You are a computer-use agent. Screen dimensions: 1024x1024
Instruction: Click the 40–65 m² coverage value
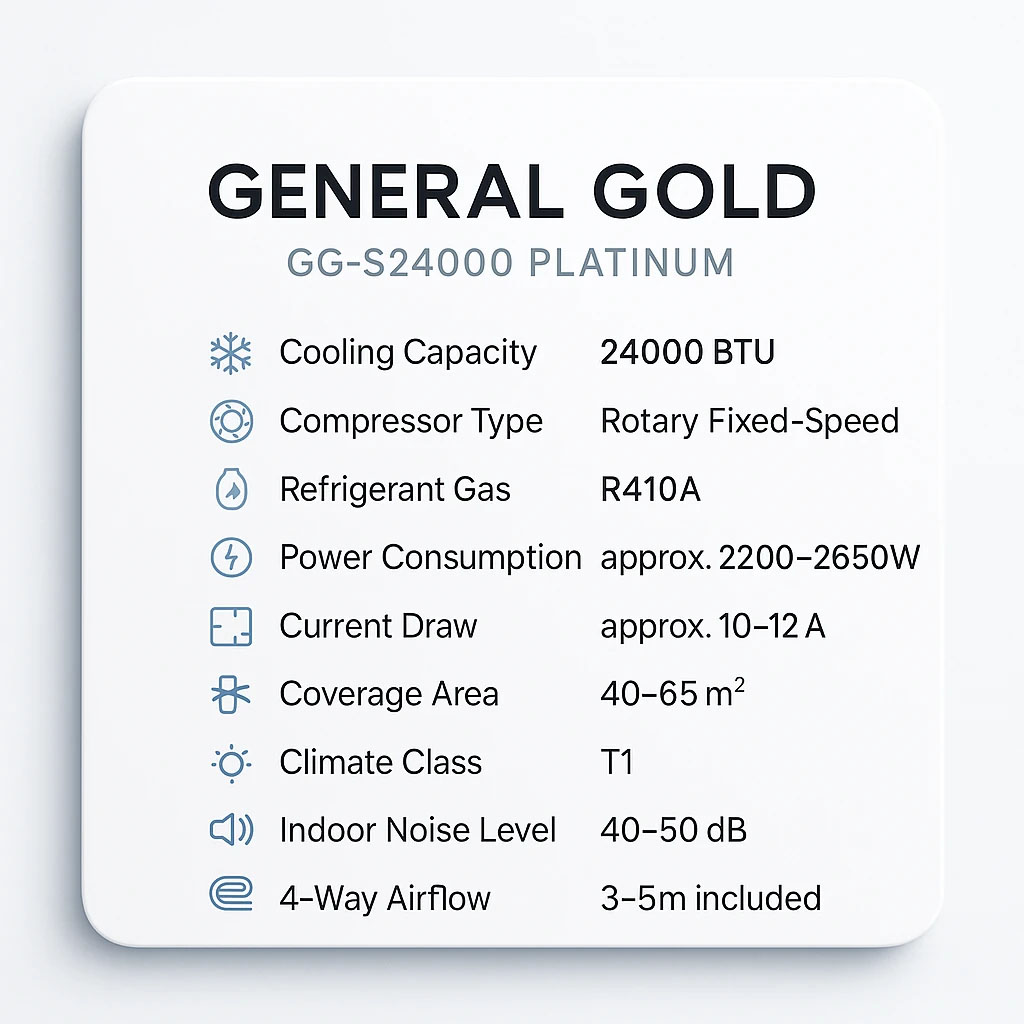[672, 694]
